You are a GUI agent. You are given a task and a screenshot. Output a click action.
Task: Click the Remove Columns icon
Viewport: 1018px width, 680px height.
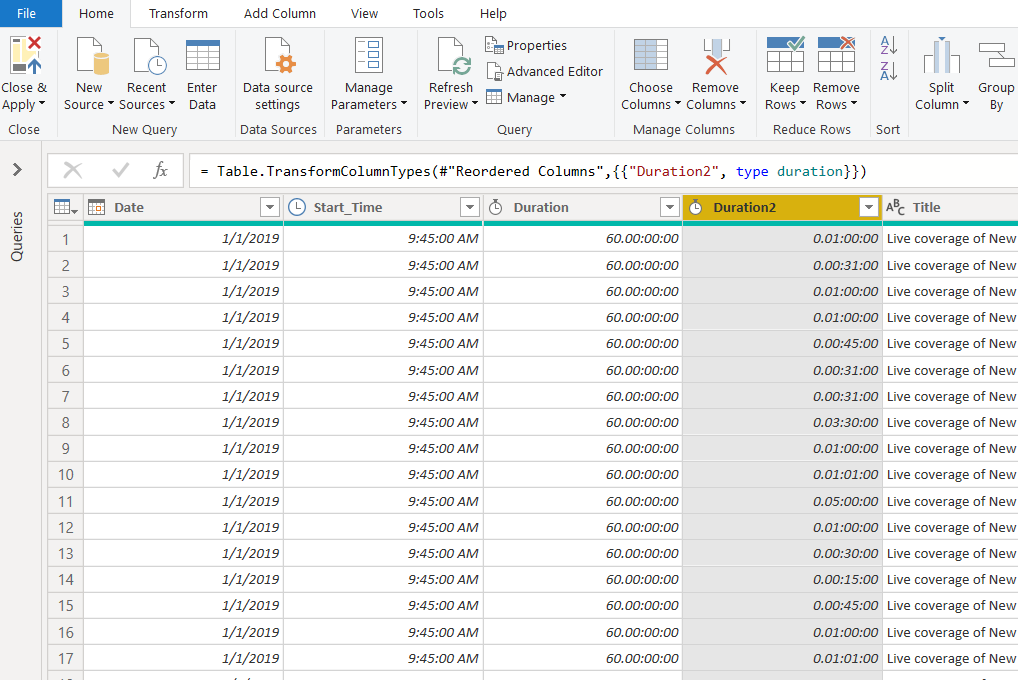point(715,56)
